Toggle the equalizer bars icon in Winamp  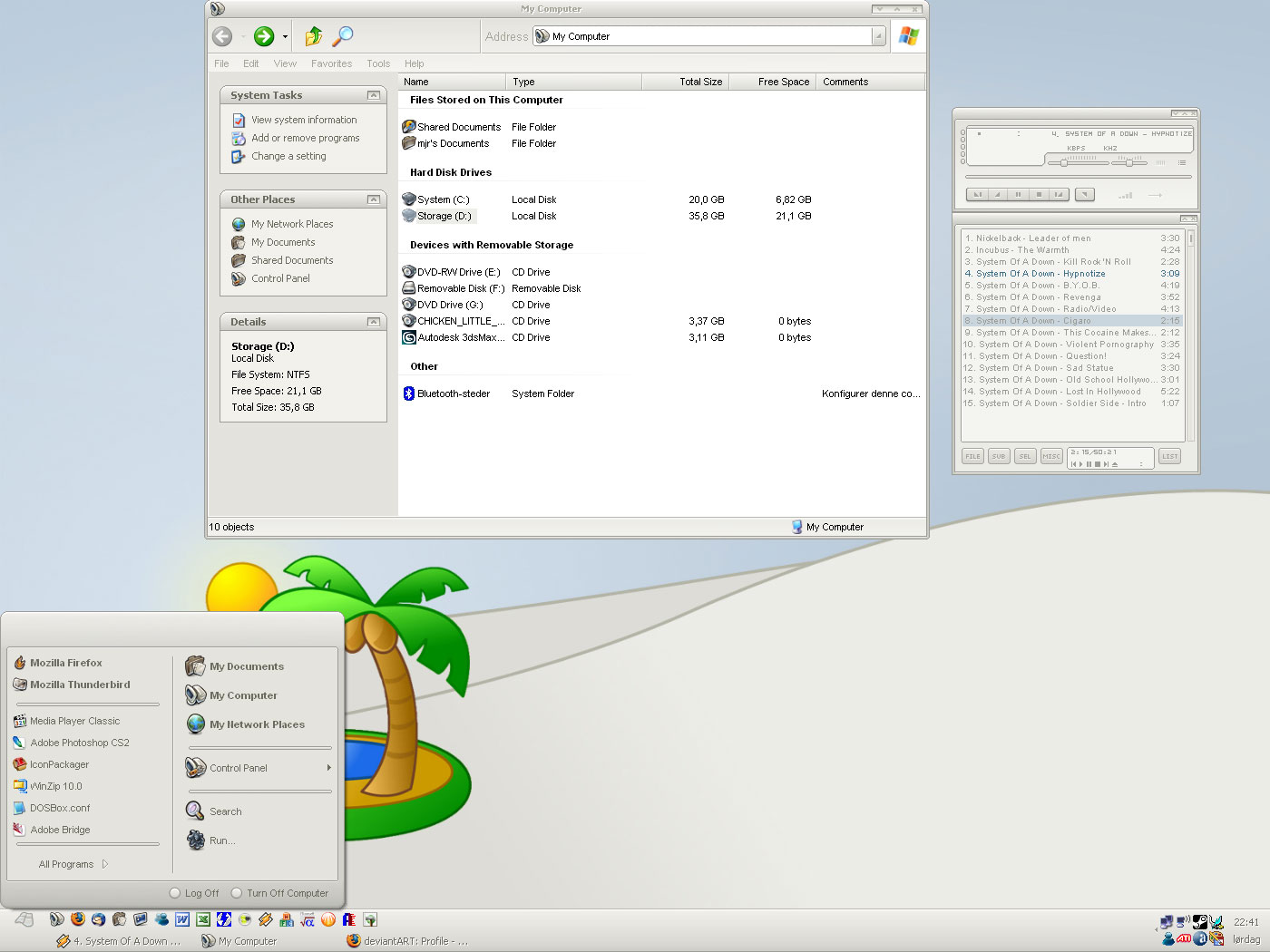tap(1160, 163)
